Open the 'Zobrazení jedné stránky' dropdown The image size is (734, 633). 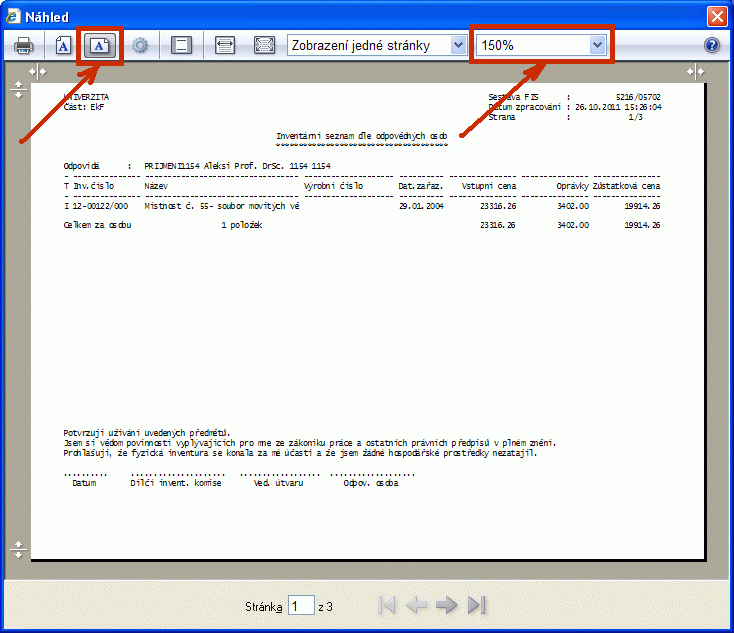pos(377,45)
